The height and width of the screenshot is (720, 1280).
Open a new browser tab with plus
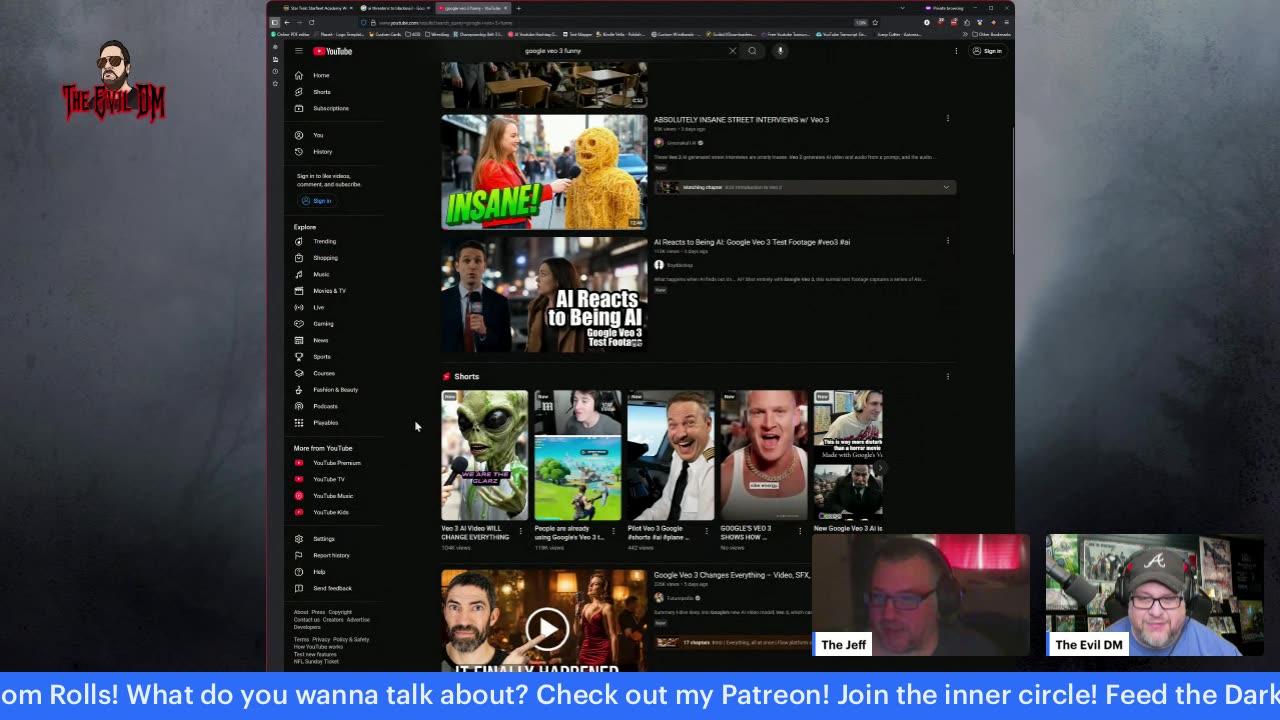518,8
